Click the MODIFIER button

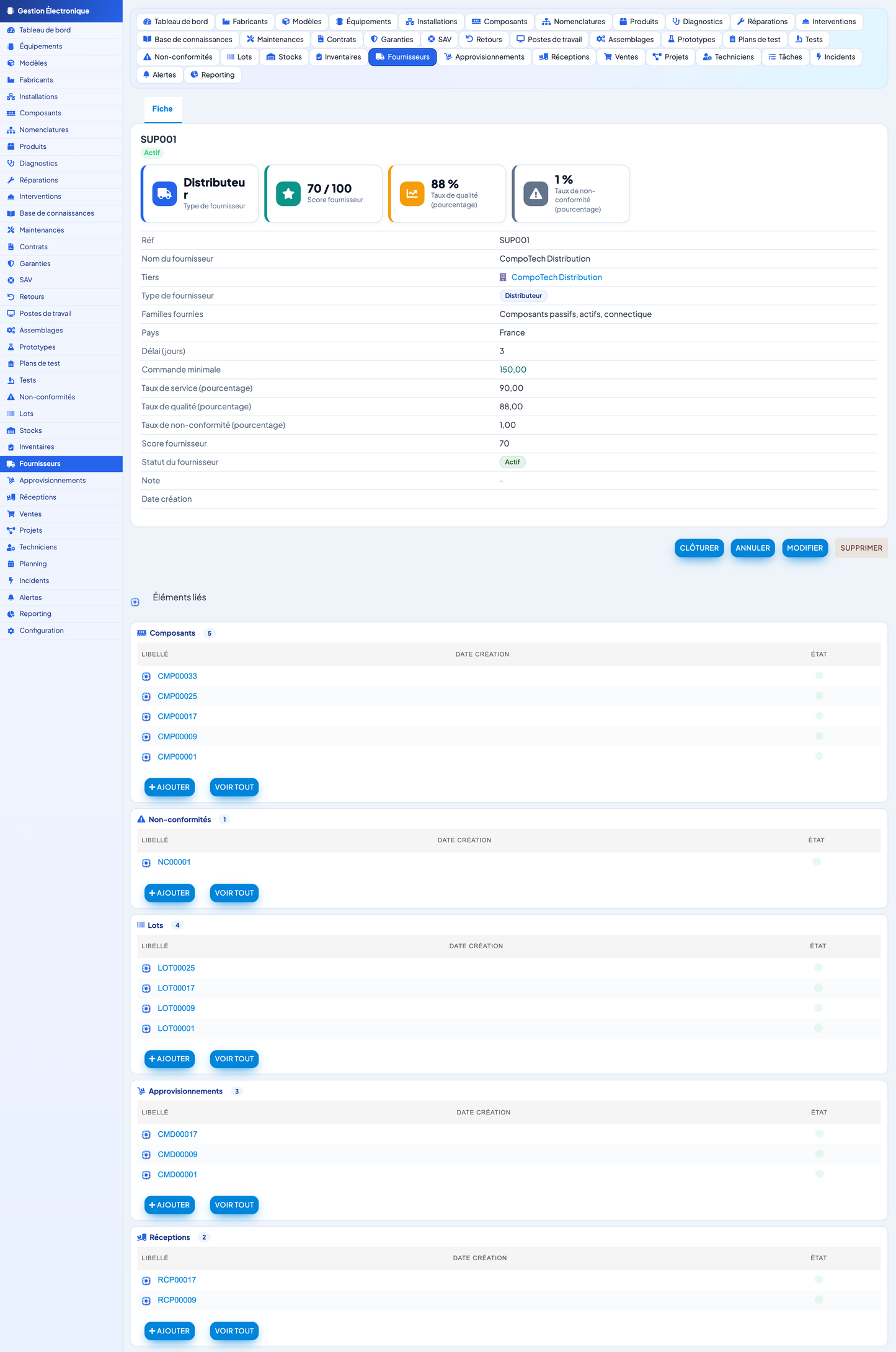coord(805,548)
